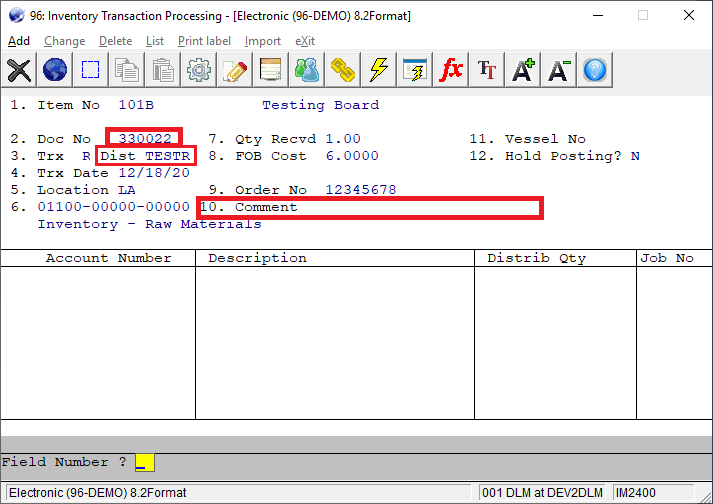Open the eXit menu
The width and height of the screenshot is (713, 504).
click(305, 41)
